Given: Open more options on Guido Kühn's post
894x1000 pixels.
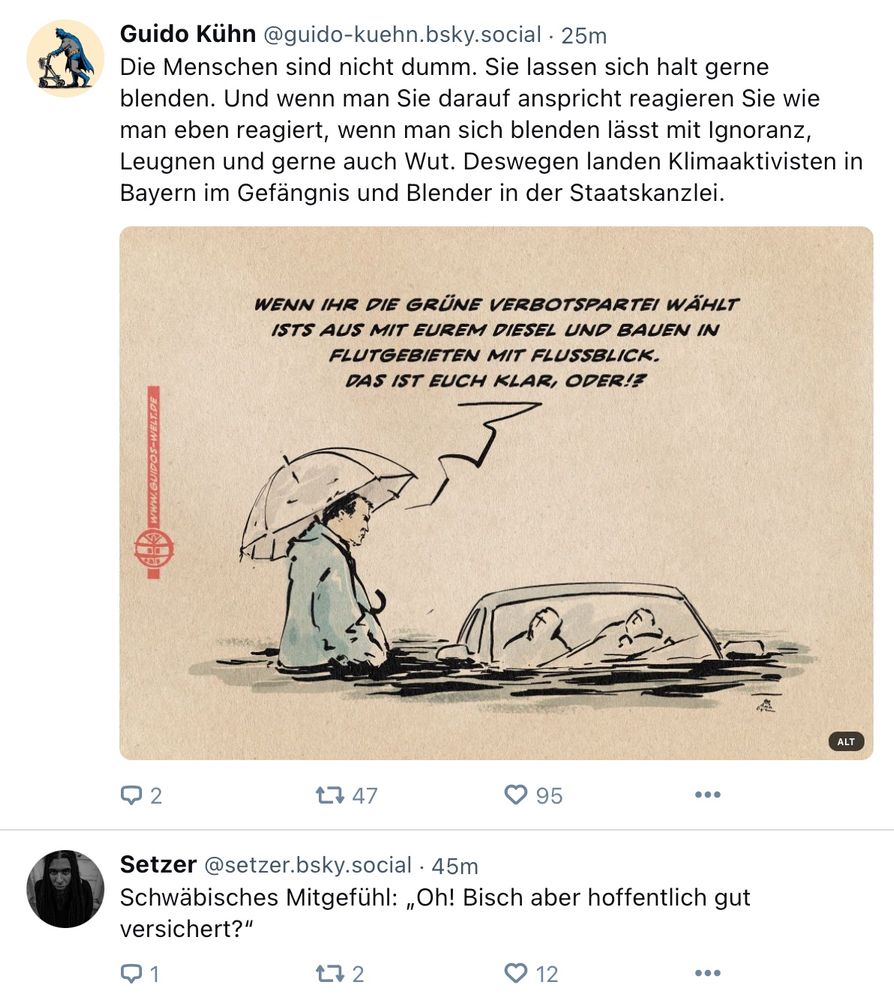Looking at the screenshot, I should coord(707,795).
